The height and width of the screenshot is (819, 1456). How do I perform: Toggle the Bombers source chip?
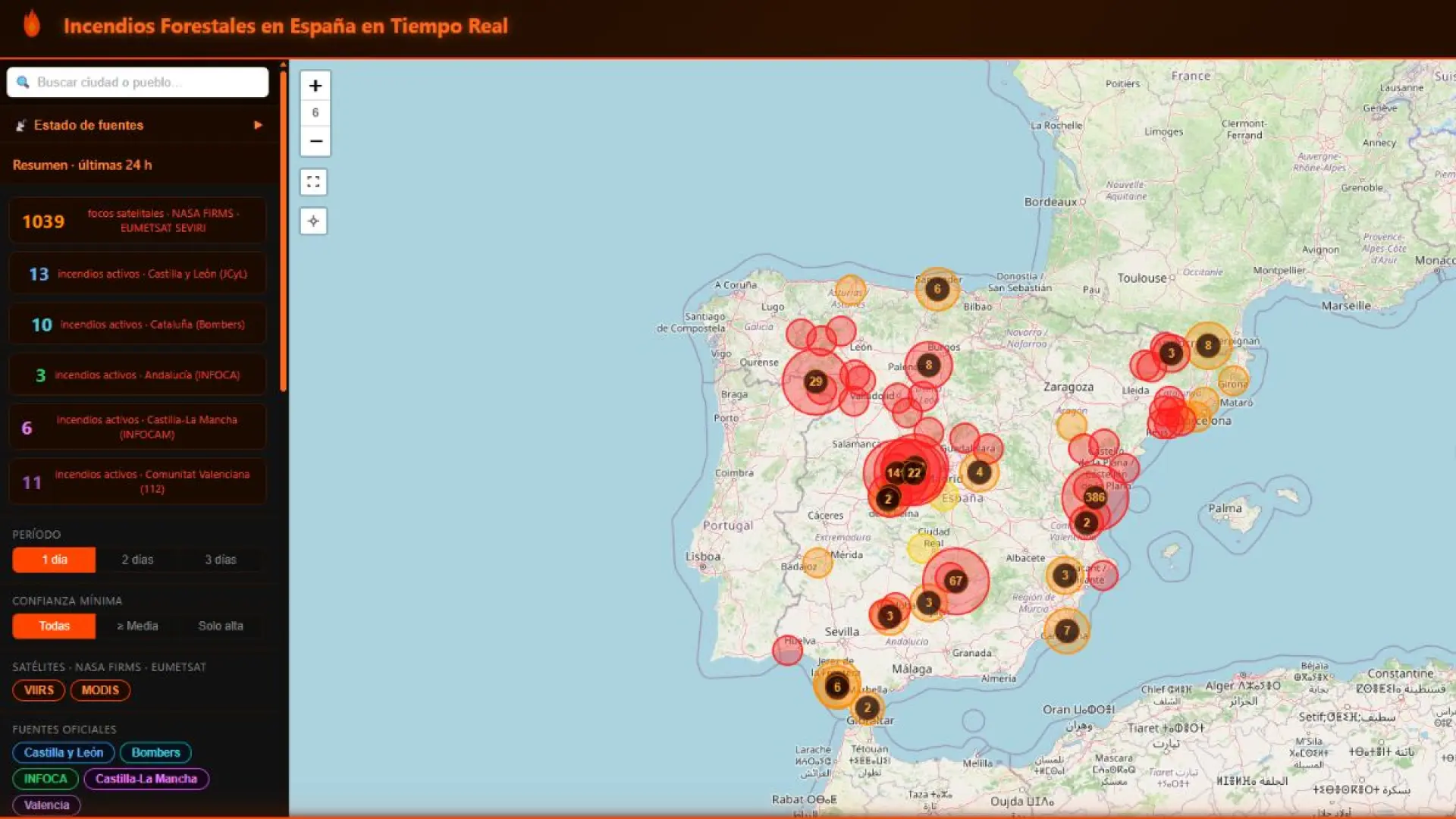(x=155, y=752)
